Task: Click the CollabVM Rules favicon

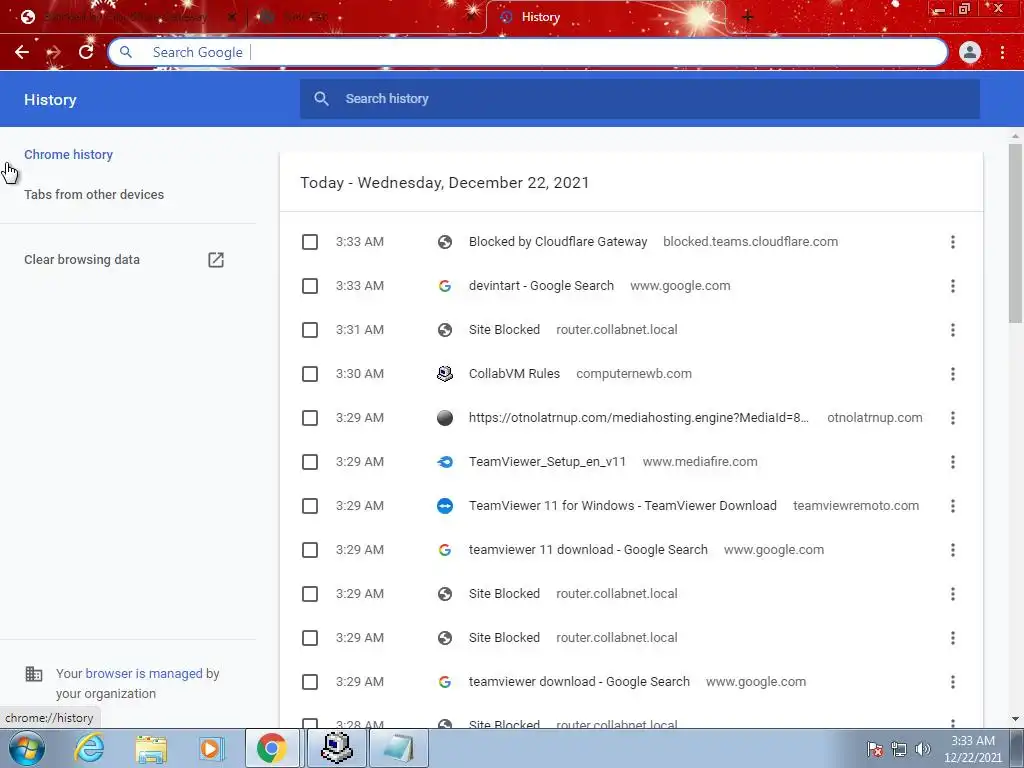Action: pos(445,374)
